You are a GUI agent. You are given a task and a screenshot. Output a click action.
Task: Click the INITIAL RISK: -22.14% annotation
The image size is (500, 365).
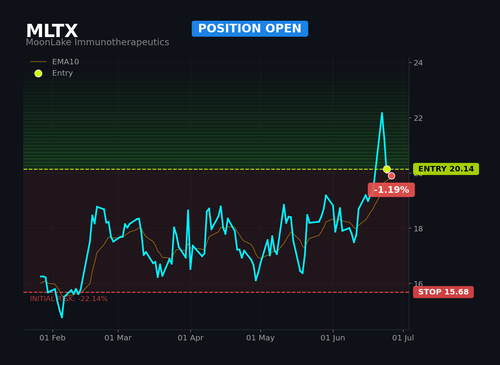69,299
